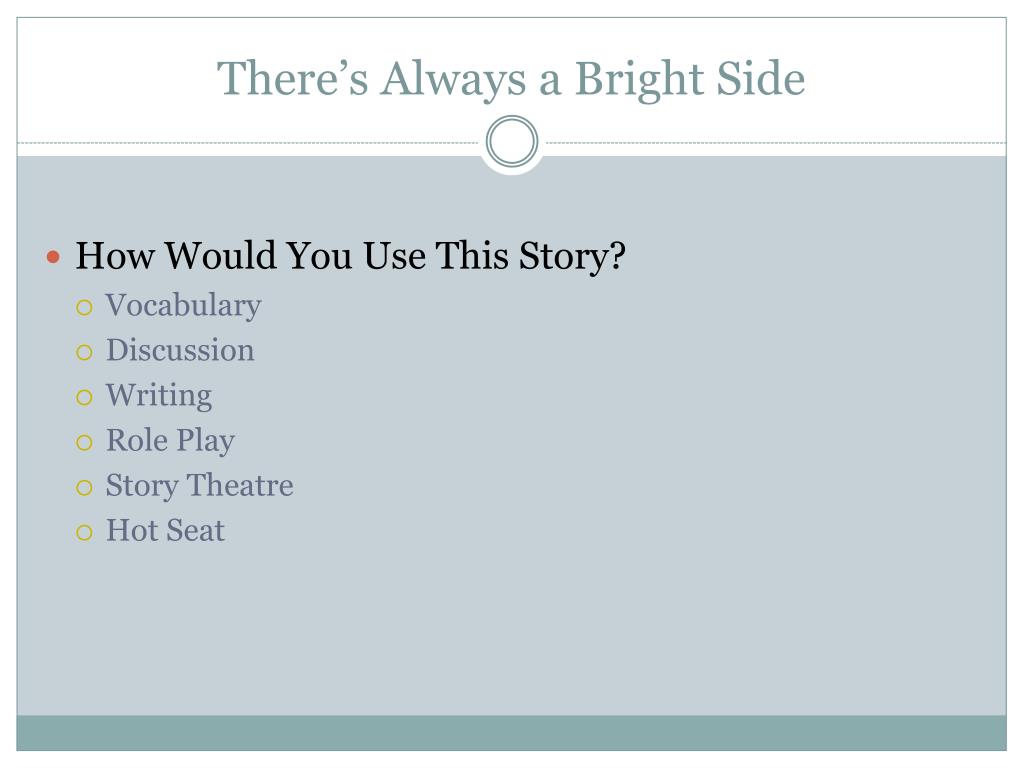Viewport: 1024px width, 768px height.
Task: Click the yellow ring bullet beside Story Theatre
Action: 84,487
